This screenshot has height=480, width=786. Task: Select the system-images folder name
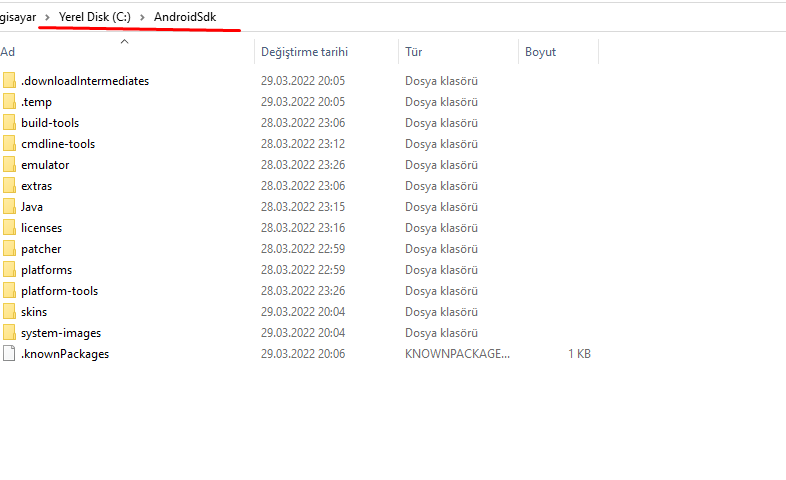[x=61, y=333]
